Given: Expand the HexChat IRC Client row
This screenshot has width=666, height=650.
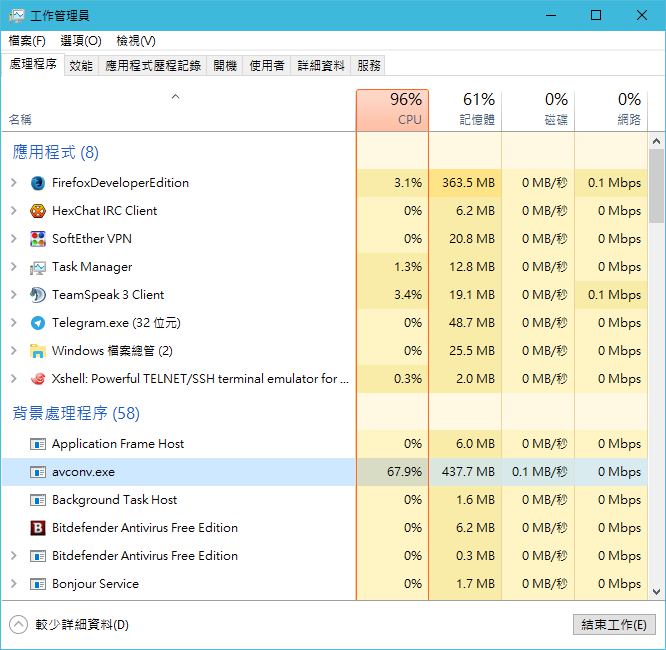Looking at the screenshot, I should (x=14, y=211).
